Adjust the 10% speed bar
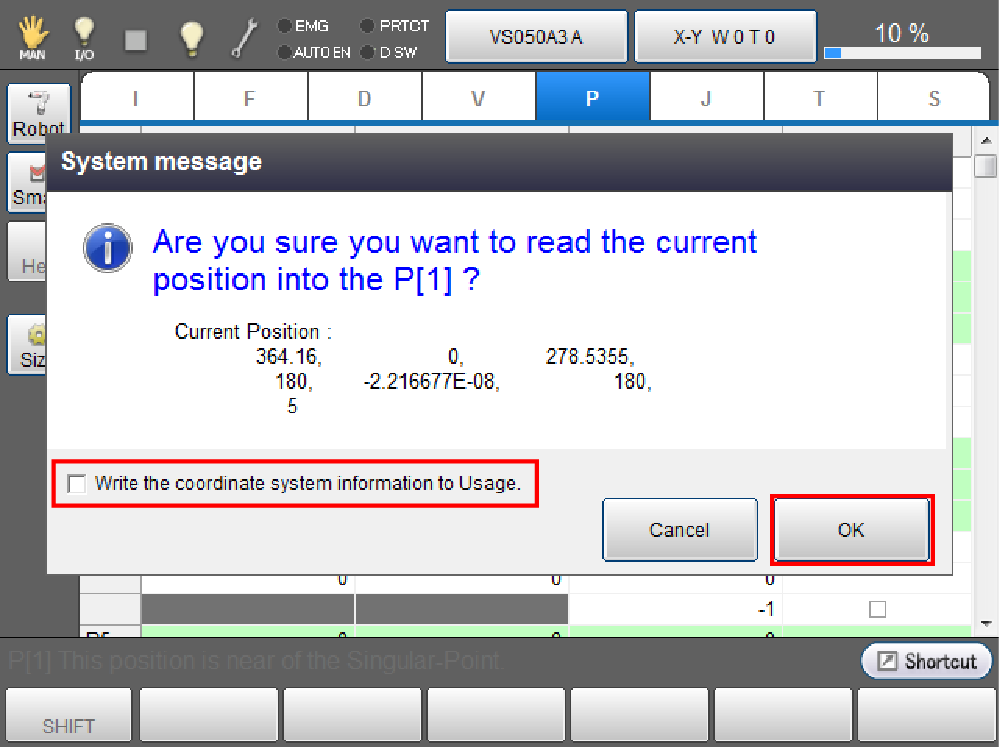999x747 pixels. coord(901,52)
